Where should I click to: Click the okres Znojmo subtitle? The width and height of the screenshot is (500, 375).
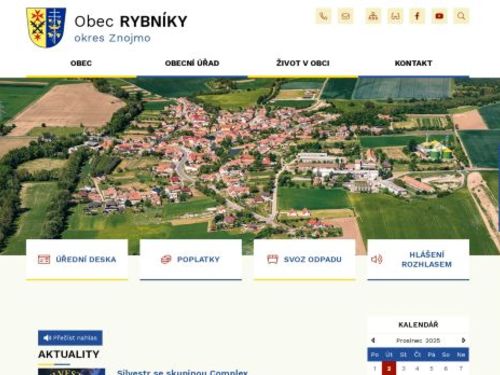112,38
